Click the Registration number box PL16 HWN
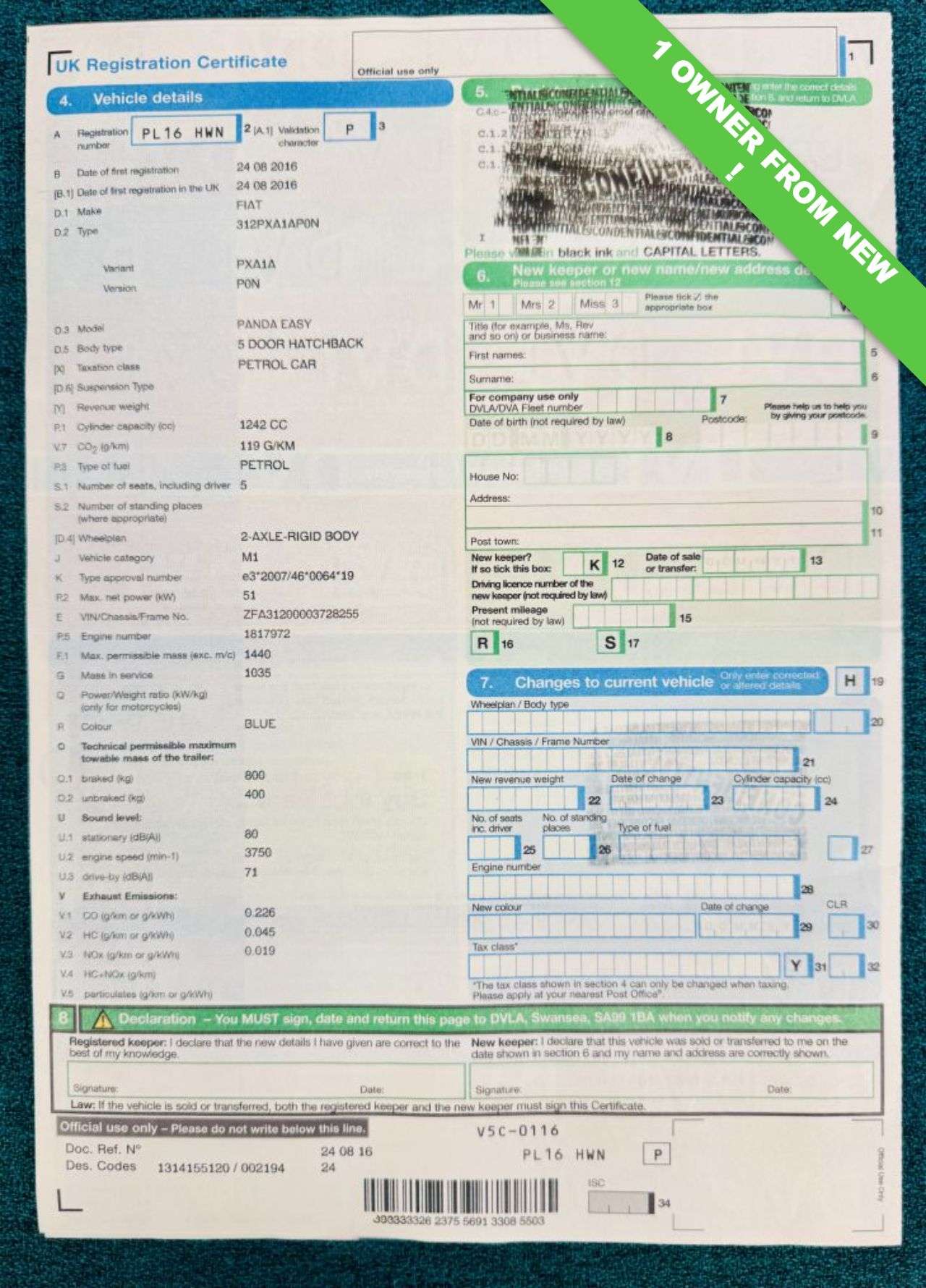Viewport: 926px width, 1288px height. [184, 133]
